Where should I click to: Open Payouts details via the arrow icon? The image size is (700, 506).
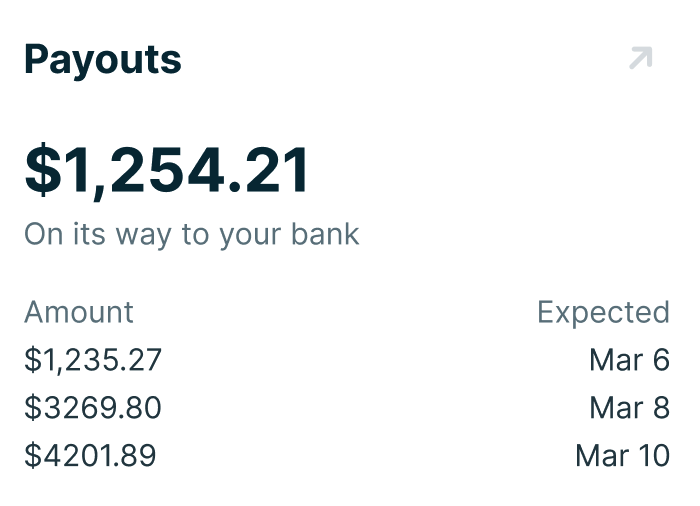click(640, 58)
